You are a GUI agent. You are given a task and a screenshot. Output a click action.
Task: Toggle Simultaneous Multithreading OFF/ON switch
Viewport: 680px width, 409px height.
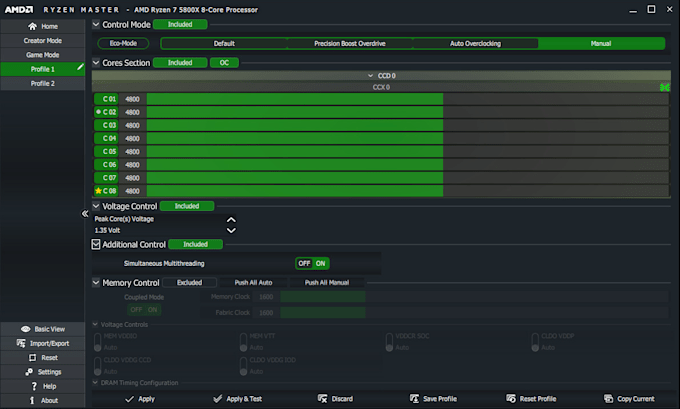click(x=312, y=263)
